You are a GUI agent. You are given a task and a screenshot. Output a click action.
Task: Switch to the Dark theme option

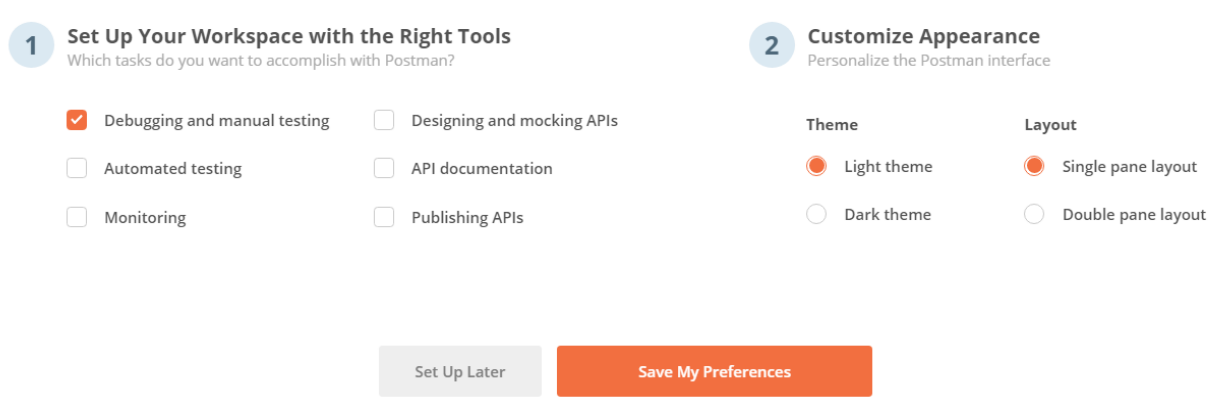[x=817, y=214]
